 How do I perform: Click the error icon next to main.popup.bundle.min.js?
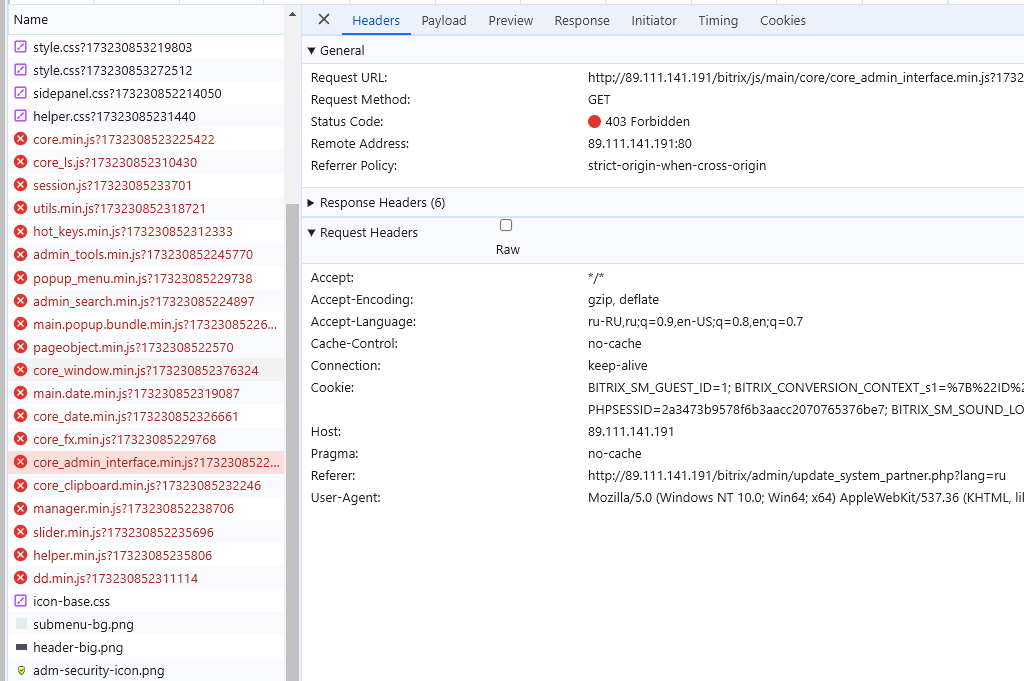[x=21, y=324]
